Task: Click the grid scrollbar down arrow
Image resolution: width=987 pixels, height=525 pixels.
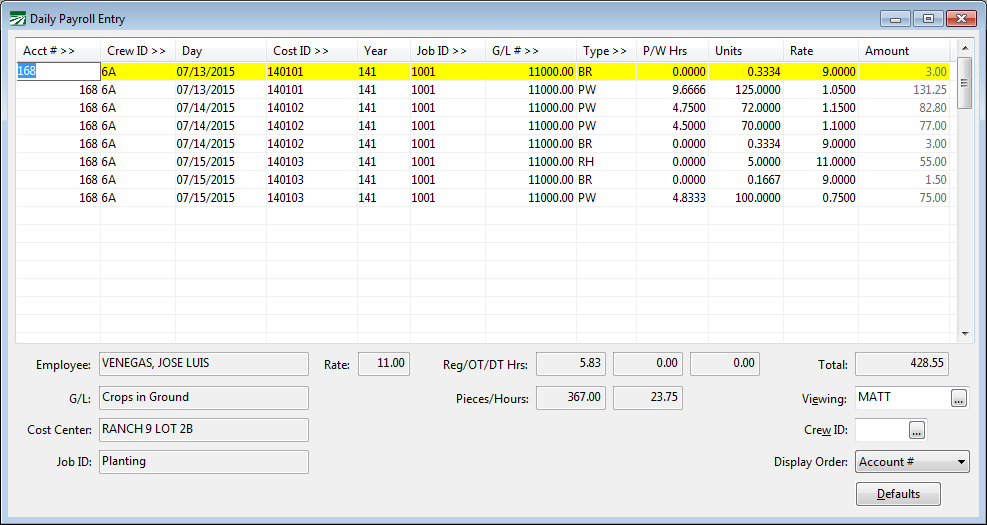Action: [x=965, y=333]
